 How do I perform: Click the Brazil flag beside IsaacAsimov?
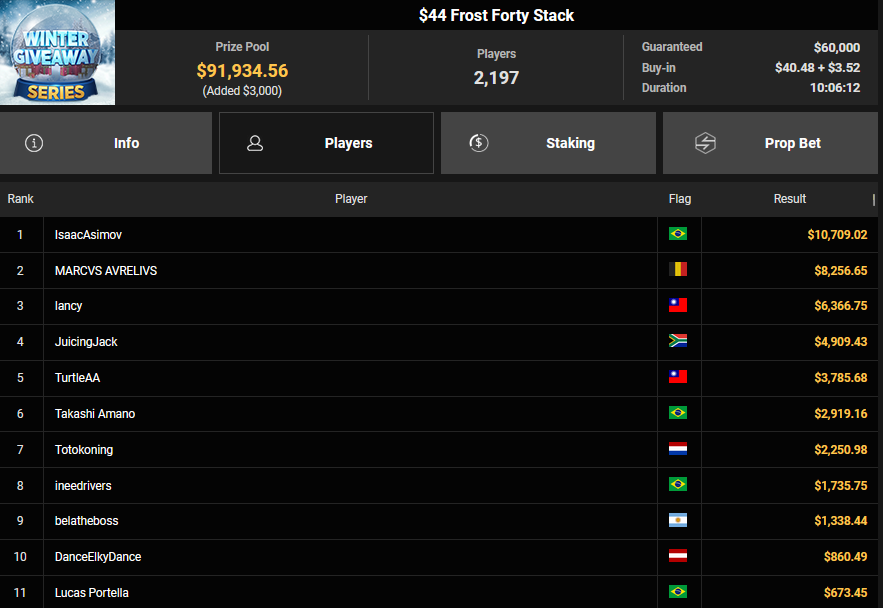coord(678,234)
